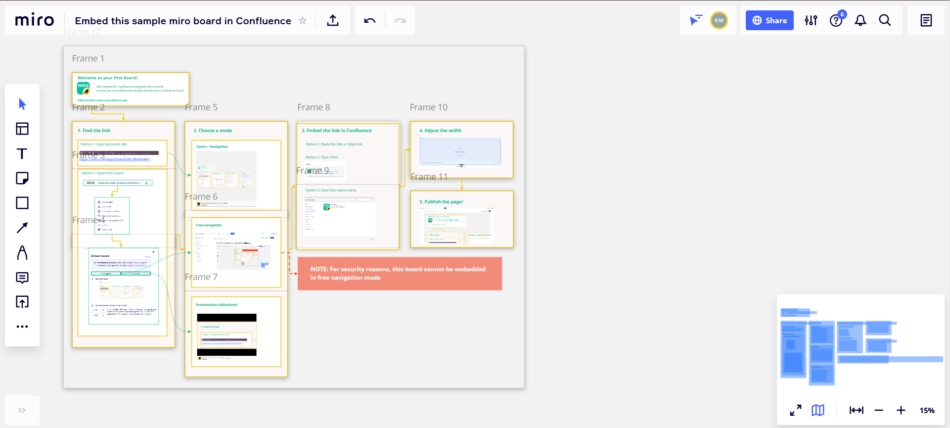Viewport: 950px width, 428px height.
Task: Select the pen drawing tool
Action: tap(22, 252)
